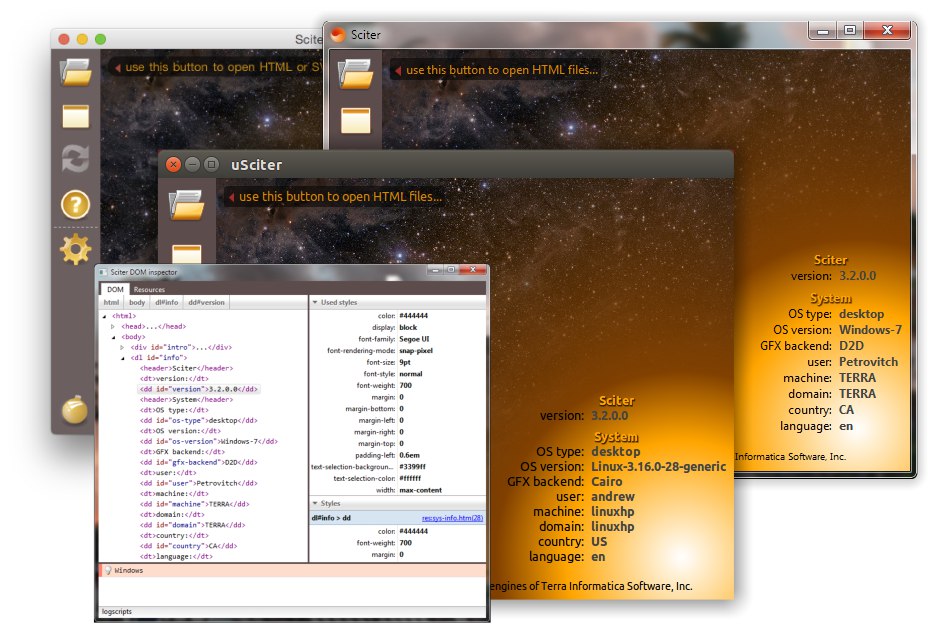Close the uSciter window with its red button

coord(173,164)
